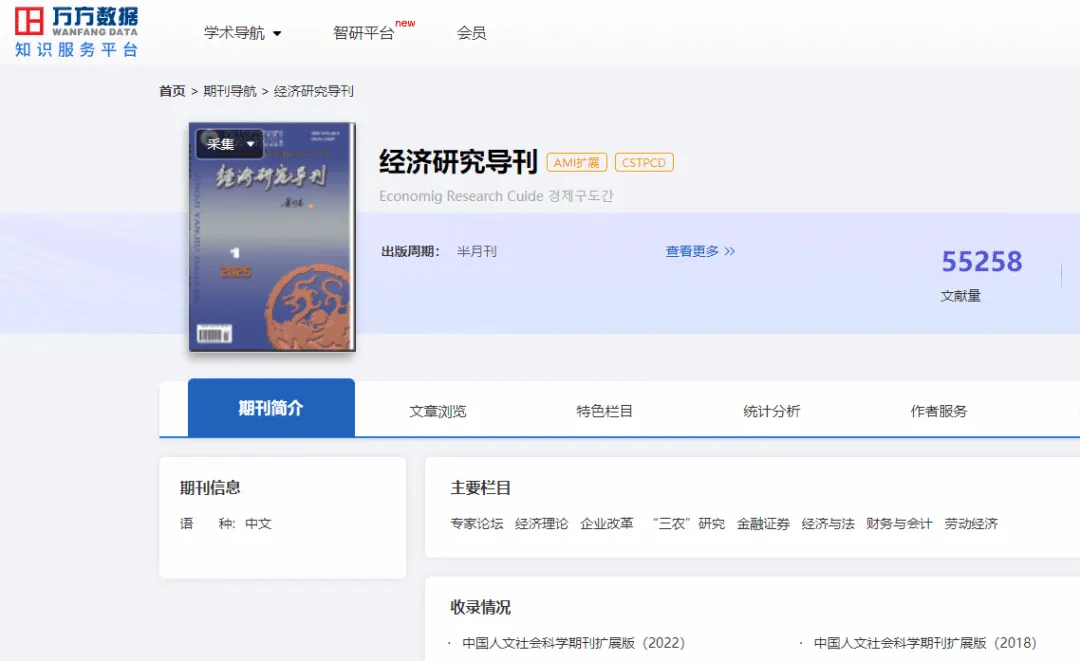Click 查看更多 to show more info
1080x661 pixels.
coord(700,251)
